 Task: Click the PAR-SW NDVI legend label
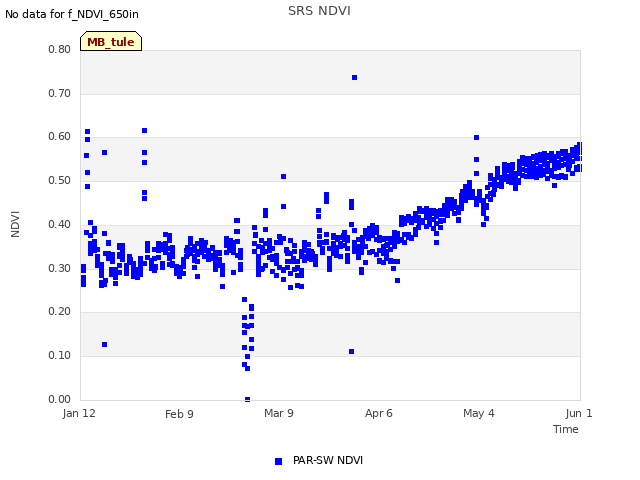click(x=328, y=460)
